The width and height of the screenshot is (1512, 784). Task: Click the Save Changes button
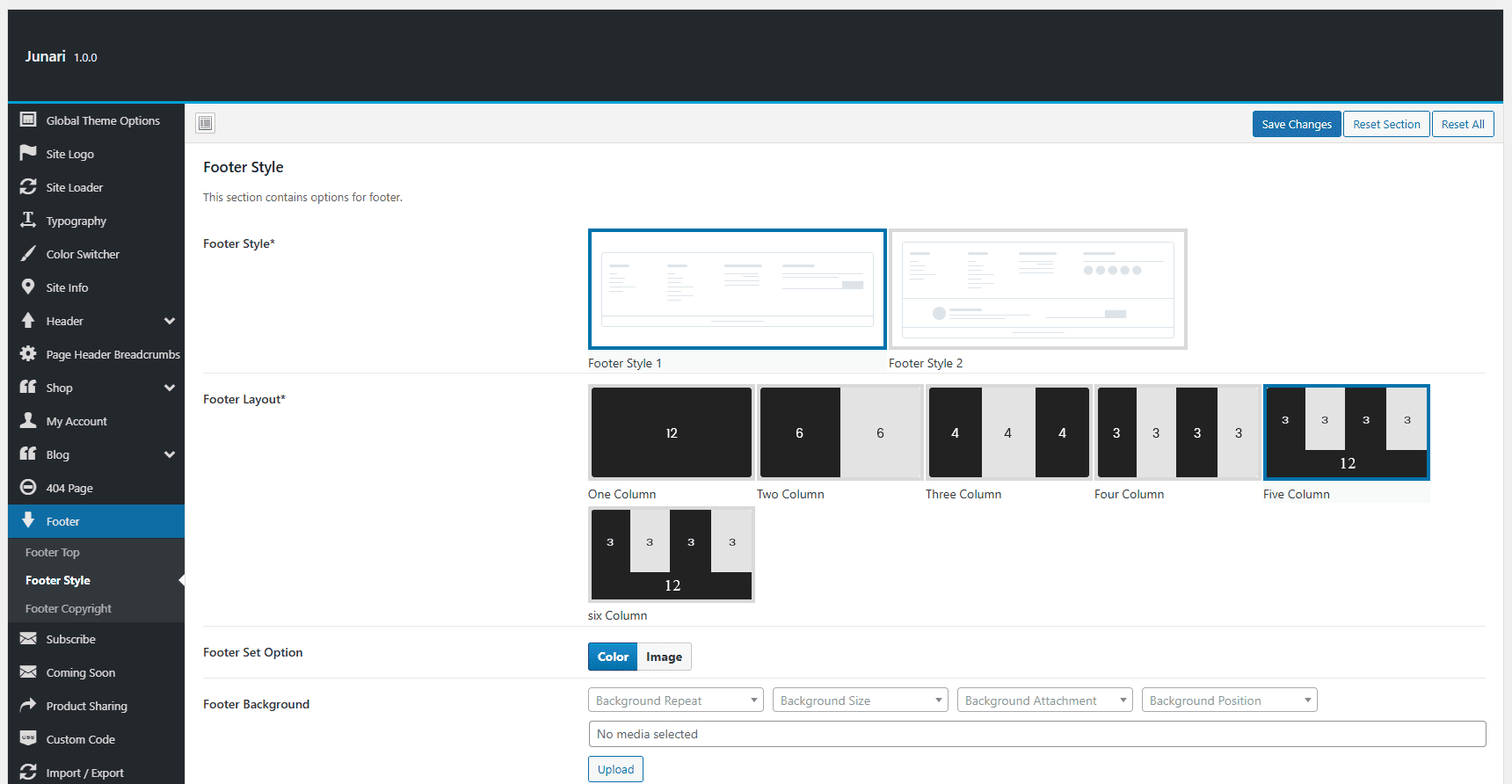1296,124
